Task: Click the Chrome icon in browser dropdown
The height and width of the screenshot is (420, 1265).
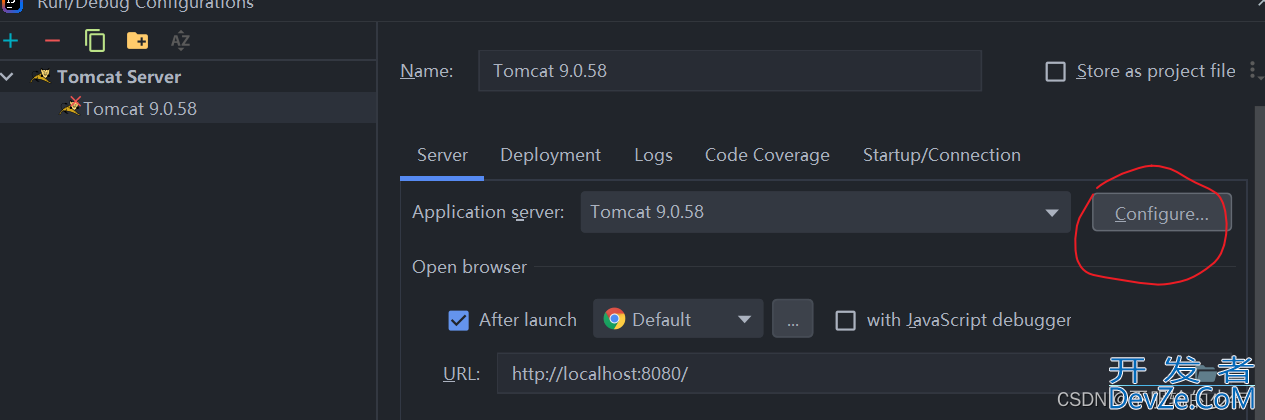Action: click(x=615, y=319)
